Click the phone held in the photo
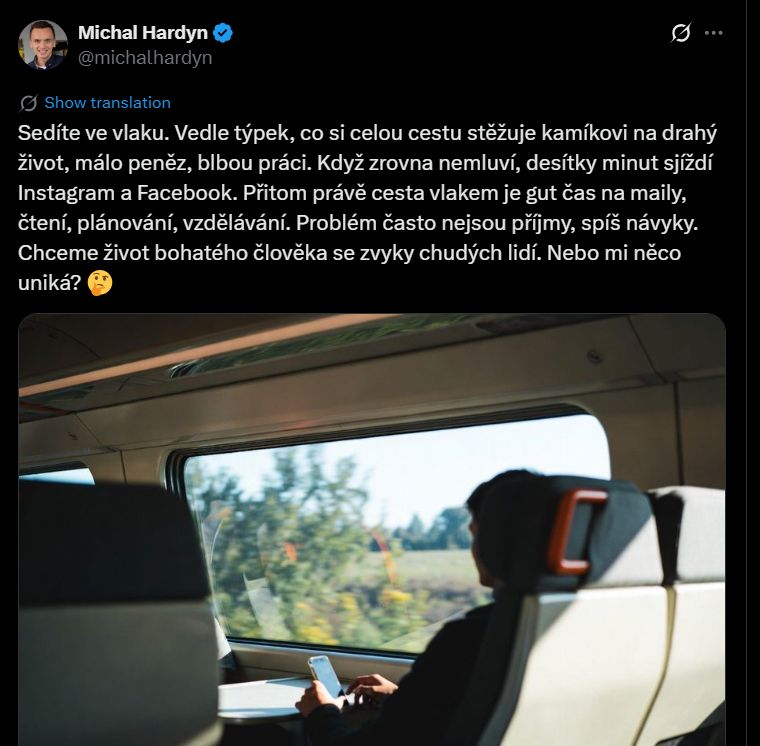 [326, 676]
